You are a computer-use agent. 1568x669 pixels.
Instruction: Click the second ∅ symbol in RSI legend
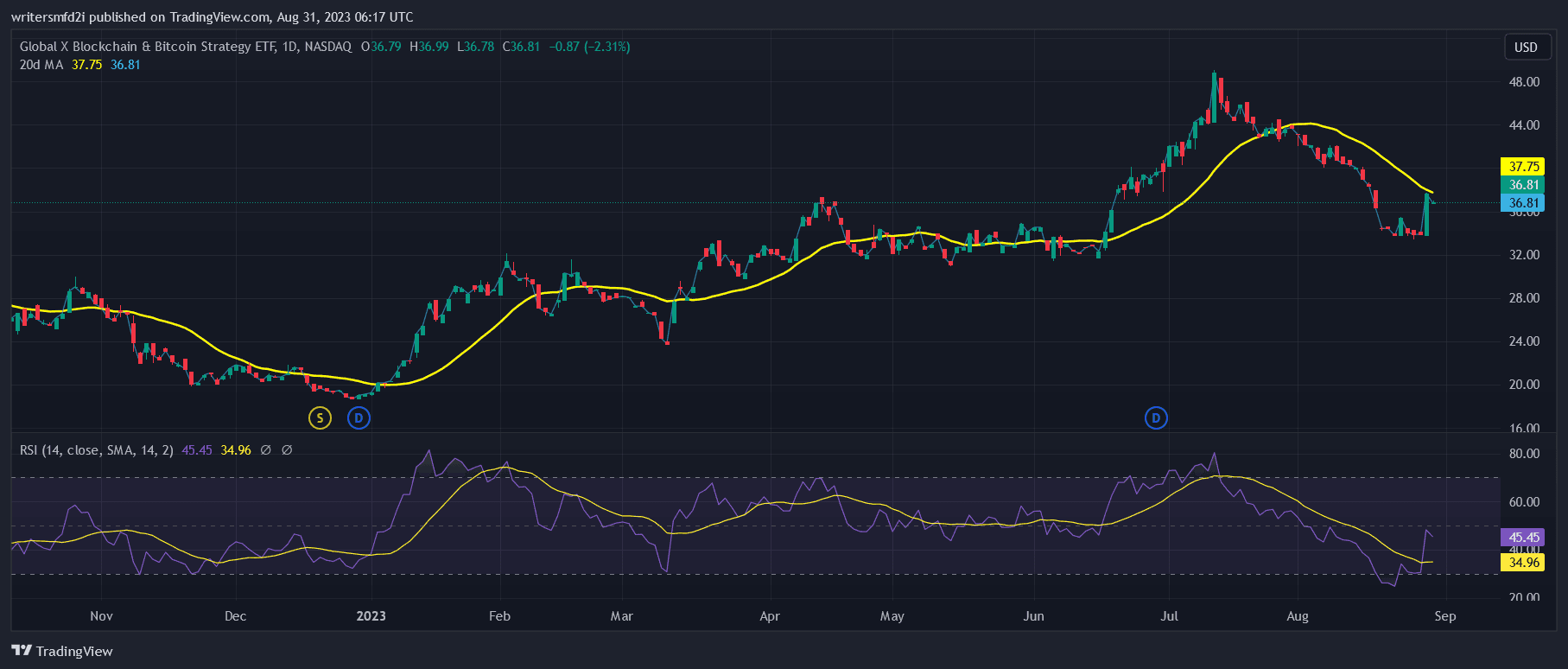point(287,450)
